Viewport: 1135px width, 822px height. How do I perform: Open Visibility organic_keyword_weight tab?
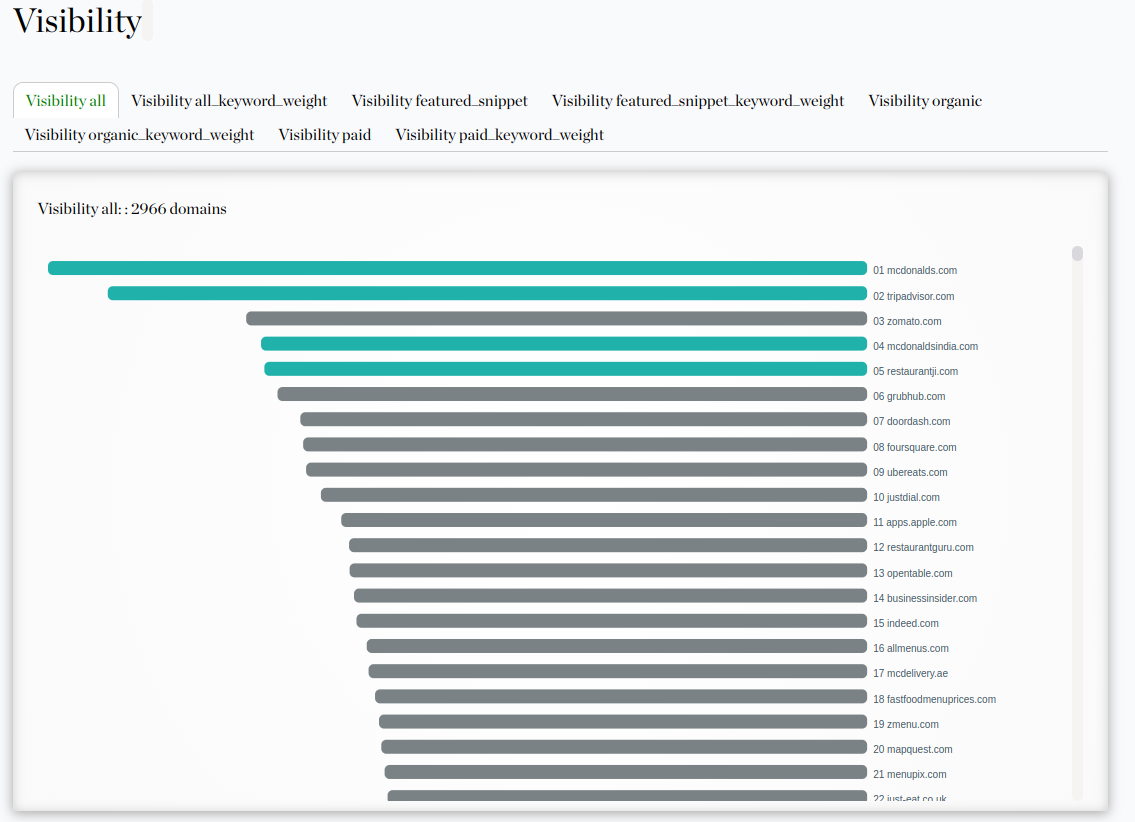(139, 135)
